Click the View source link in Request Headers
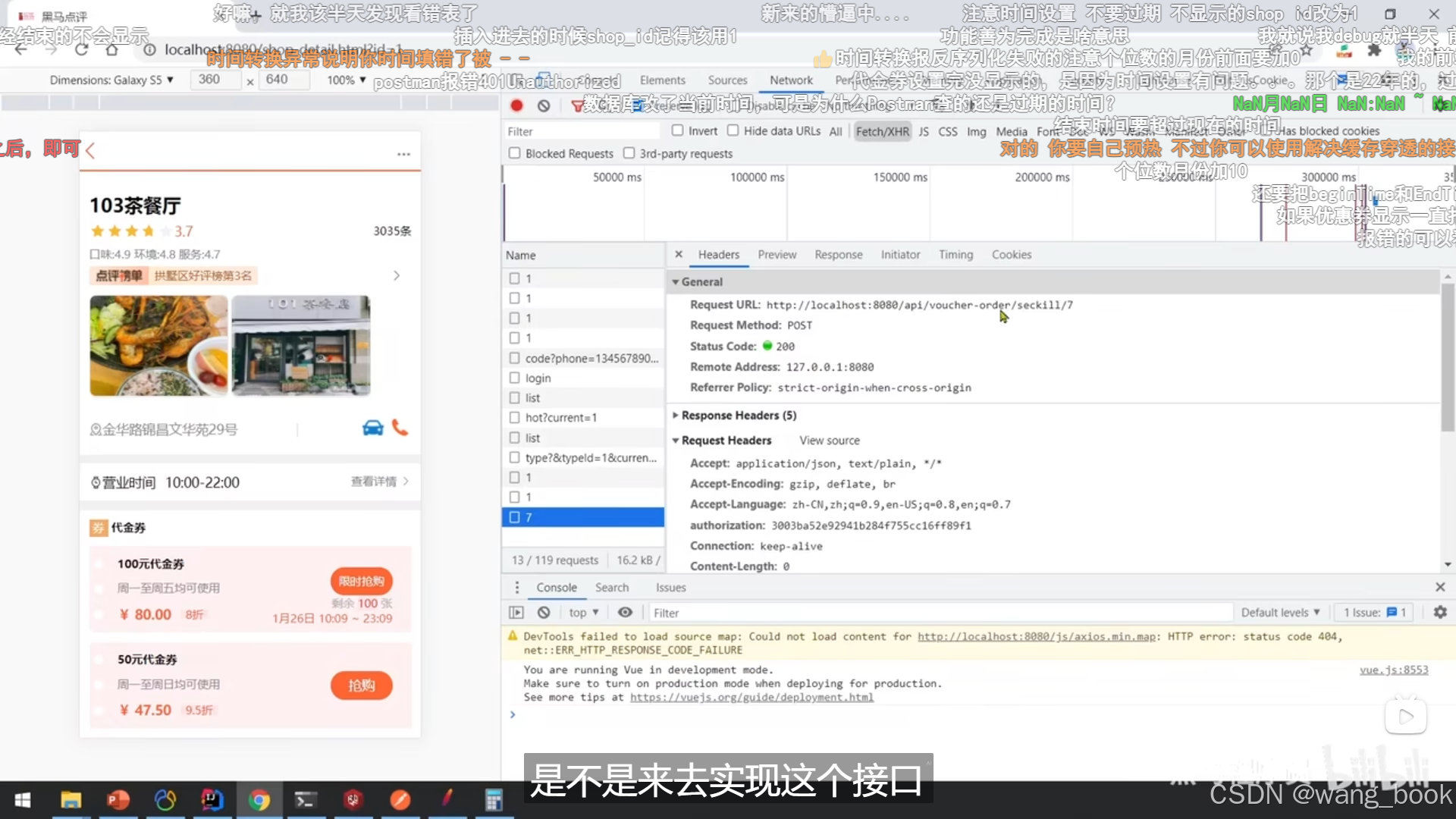Image resolution: width=1456 pixels, height=819 pixels. pos(829,440)
